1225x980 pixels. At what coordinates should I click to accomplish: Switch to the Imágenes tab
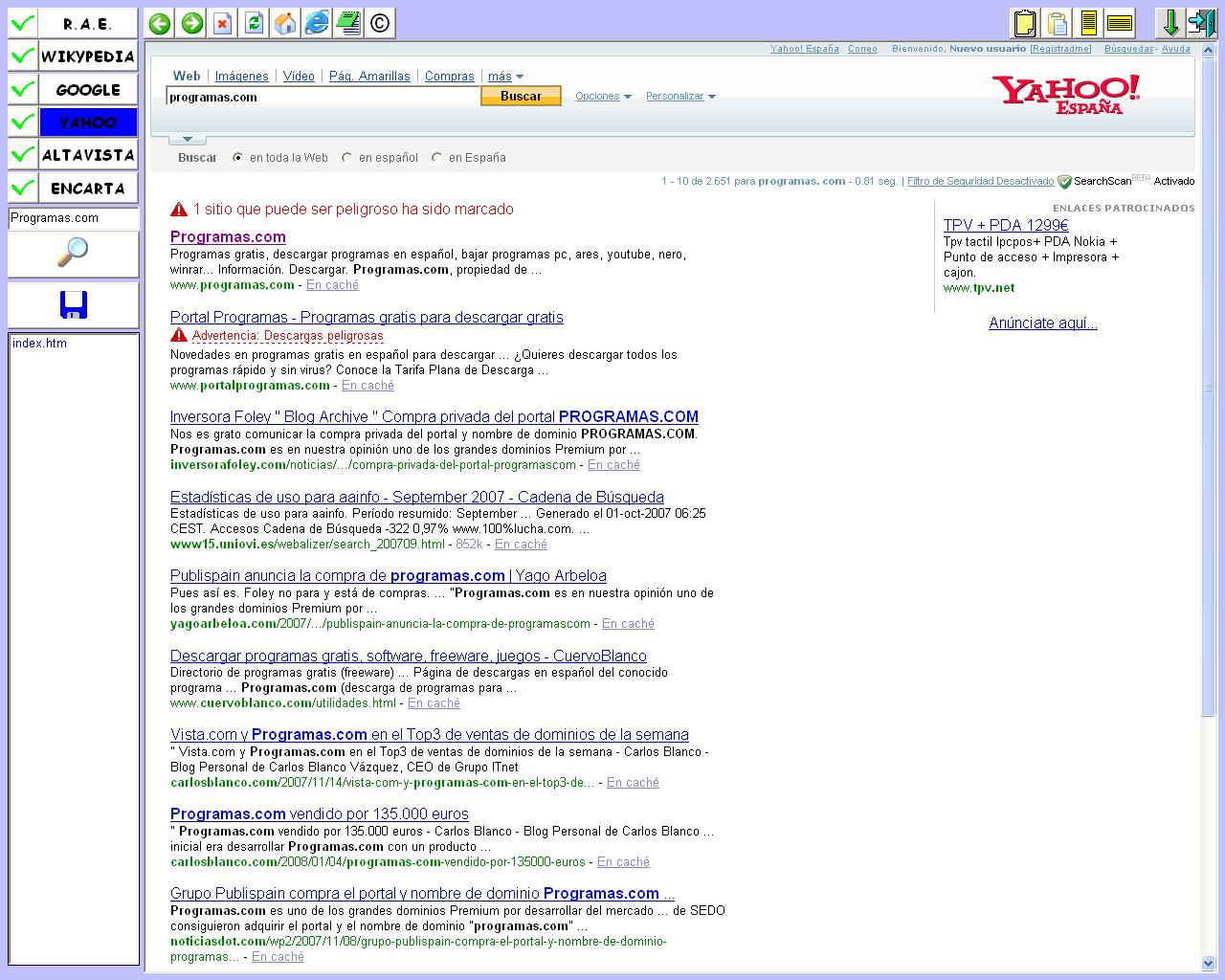(x=242, y=77)
